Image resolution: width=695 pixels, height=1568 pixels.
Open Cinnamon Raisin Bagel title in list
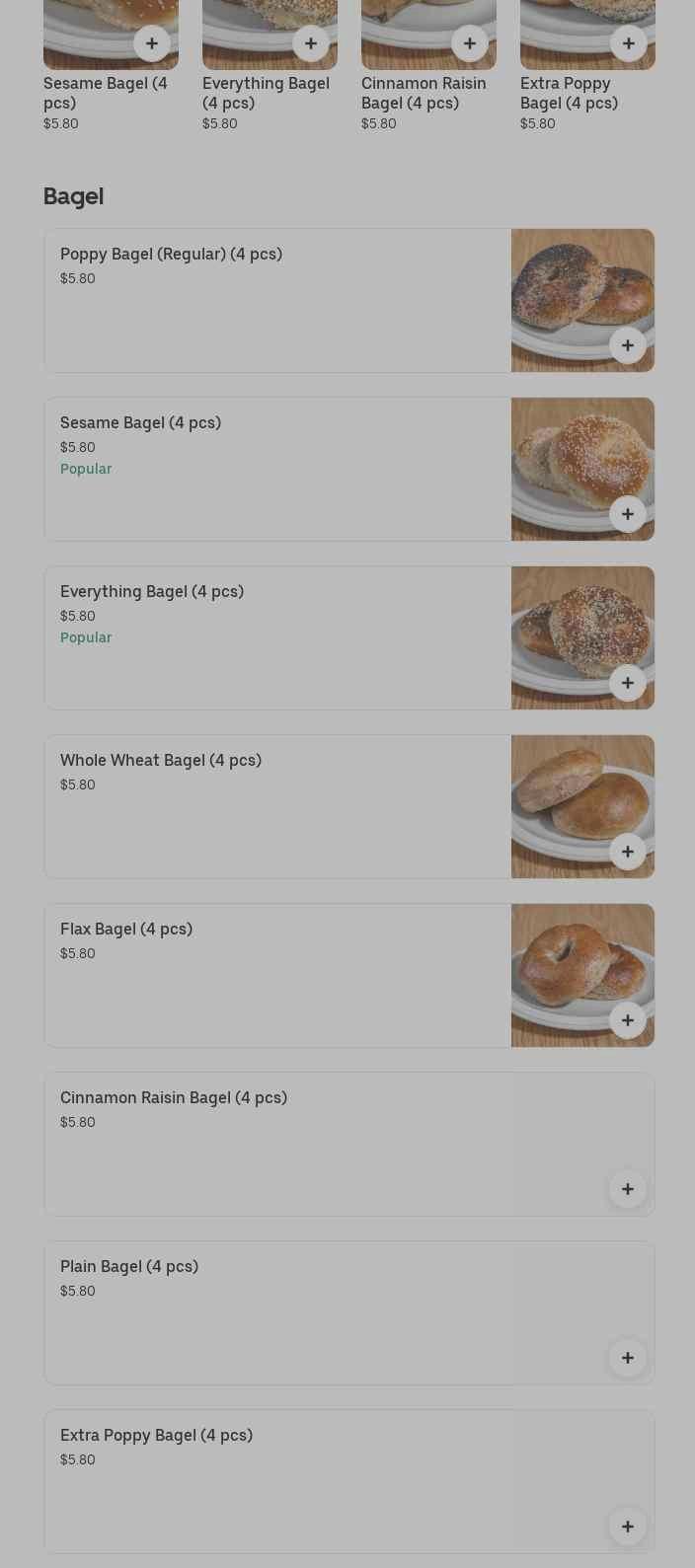pyautogui.click(x=174, y=1098)
